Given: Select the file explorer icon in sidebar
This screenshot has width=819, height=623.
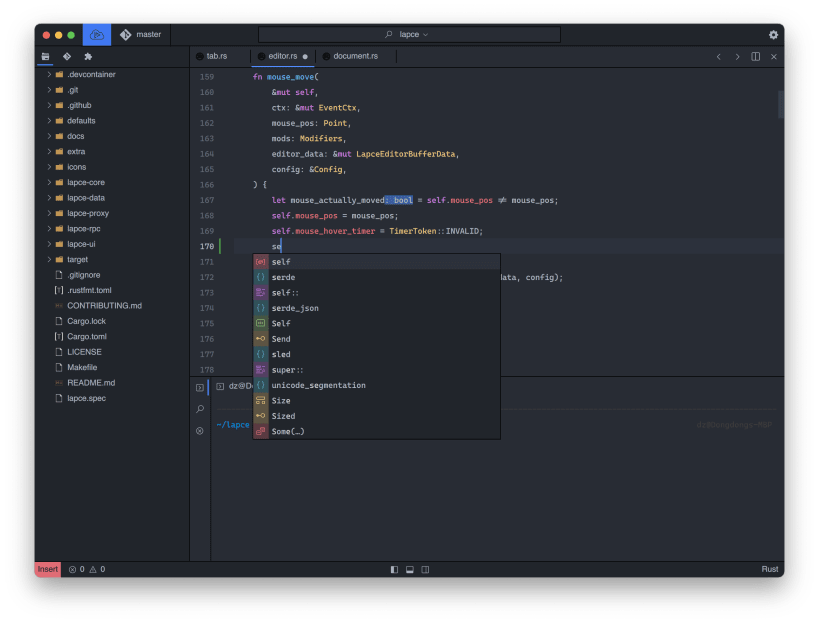Looking at the screenshot, I should (x=45, y=57).
